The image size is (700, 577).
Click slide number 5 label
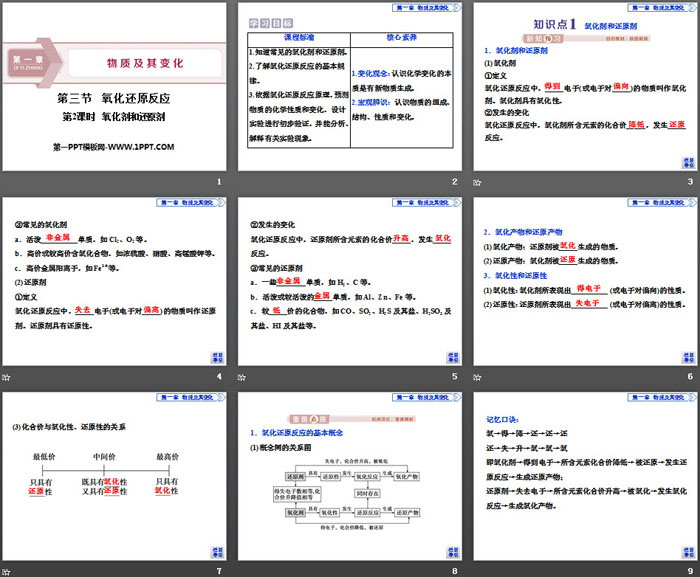pos(454,376)
